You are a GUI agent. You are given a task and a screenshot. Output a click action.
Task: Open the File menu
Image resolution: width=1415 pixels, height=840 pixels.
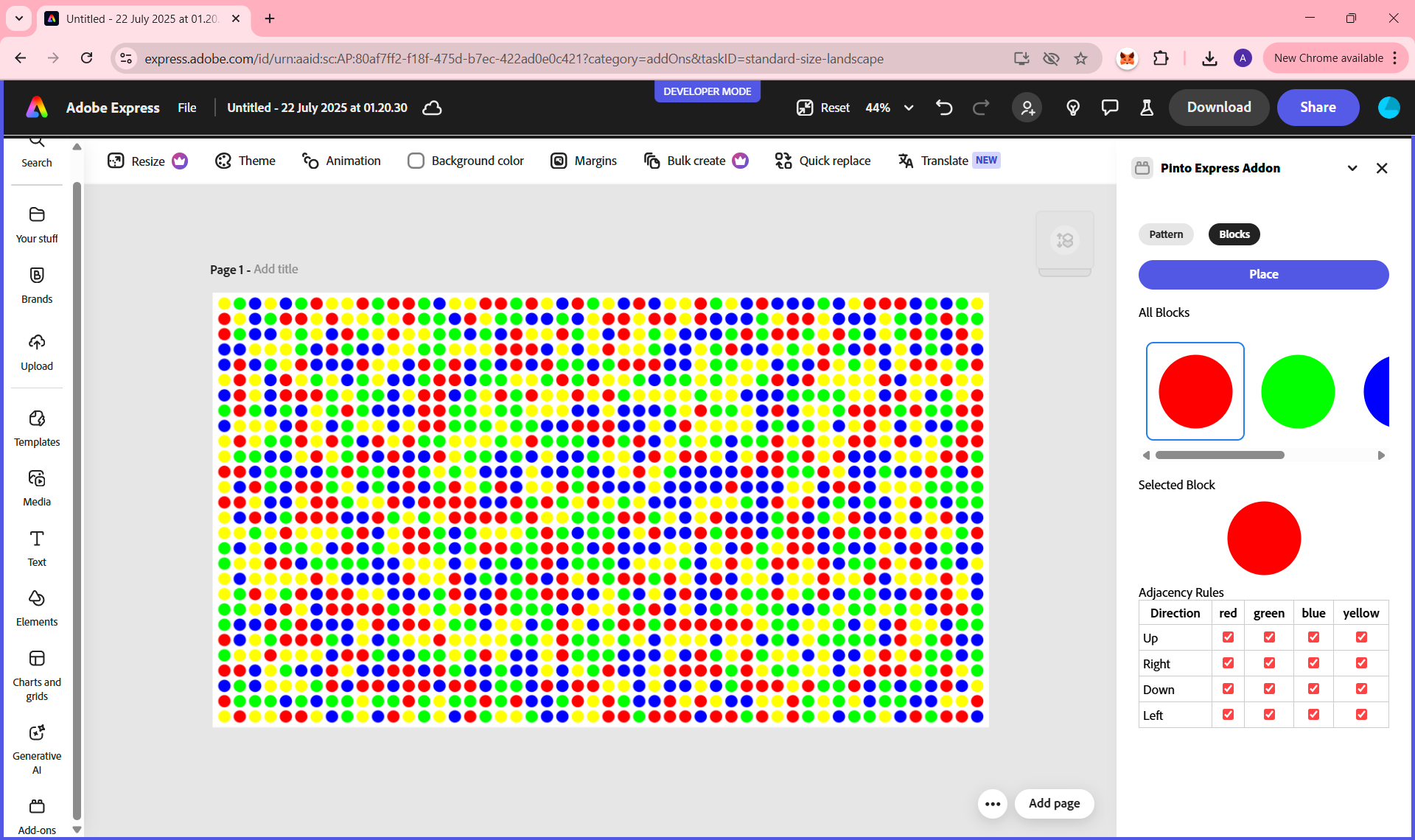coord(187,108)
